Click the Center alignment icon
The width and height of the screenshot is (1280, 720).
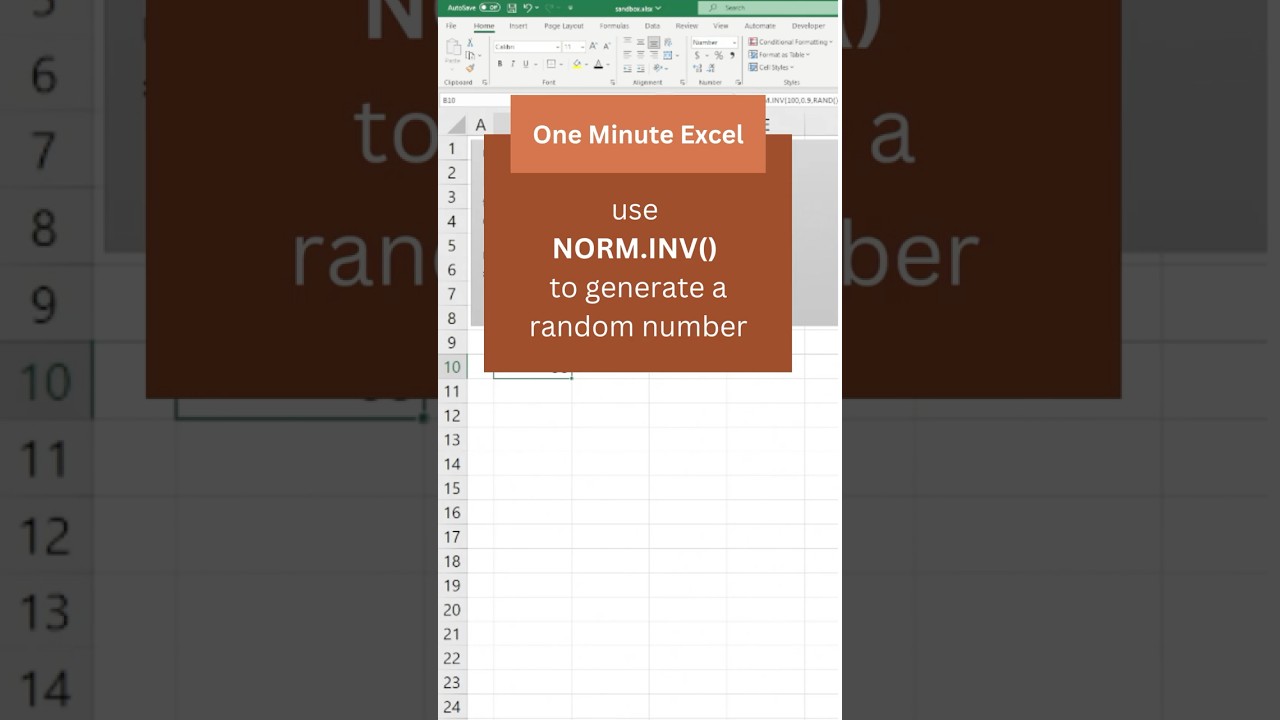click(x=640, y=55)
